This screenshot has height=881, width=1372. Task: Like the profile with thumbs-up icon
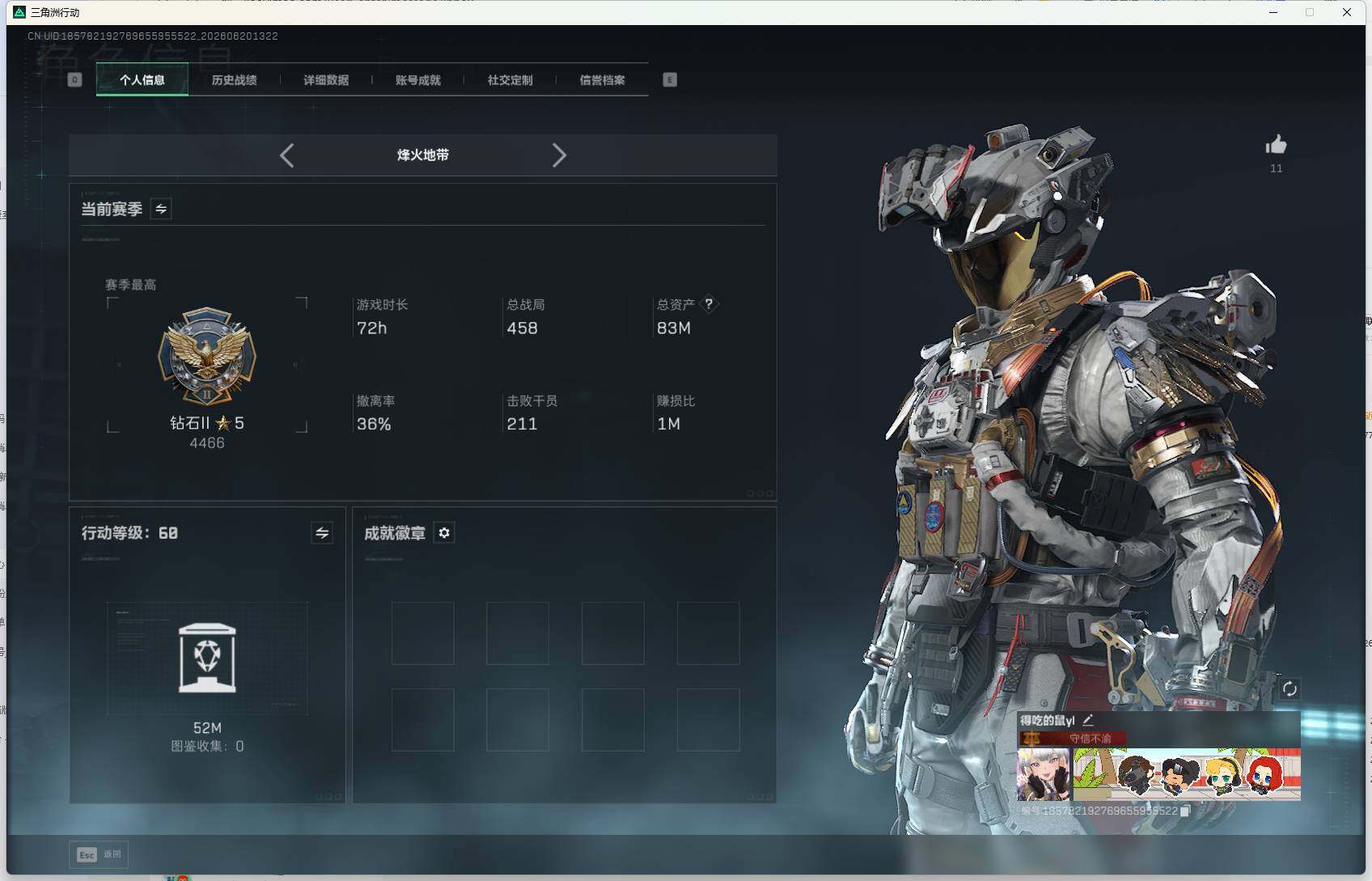(1276, 145)
